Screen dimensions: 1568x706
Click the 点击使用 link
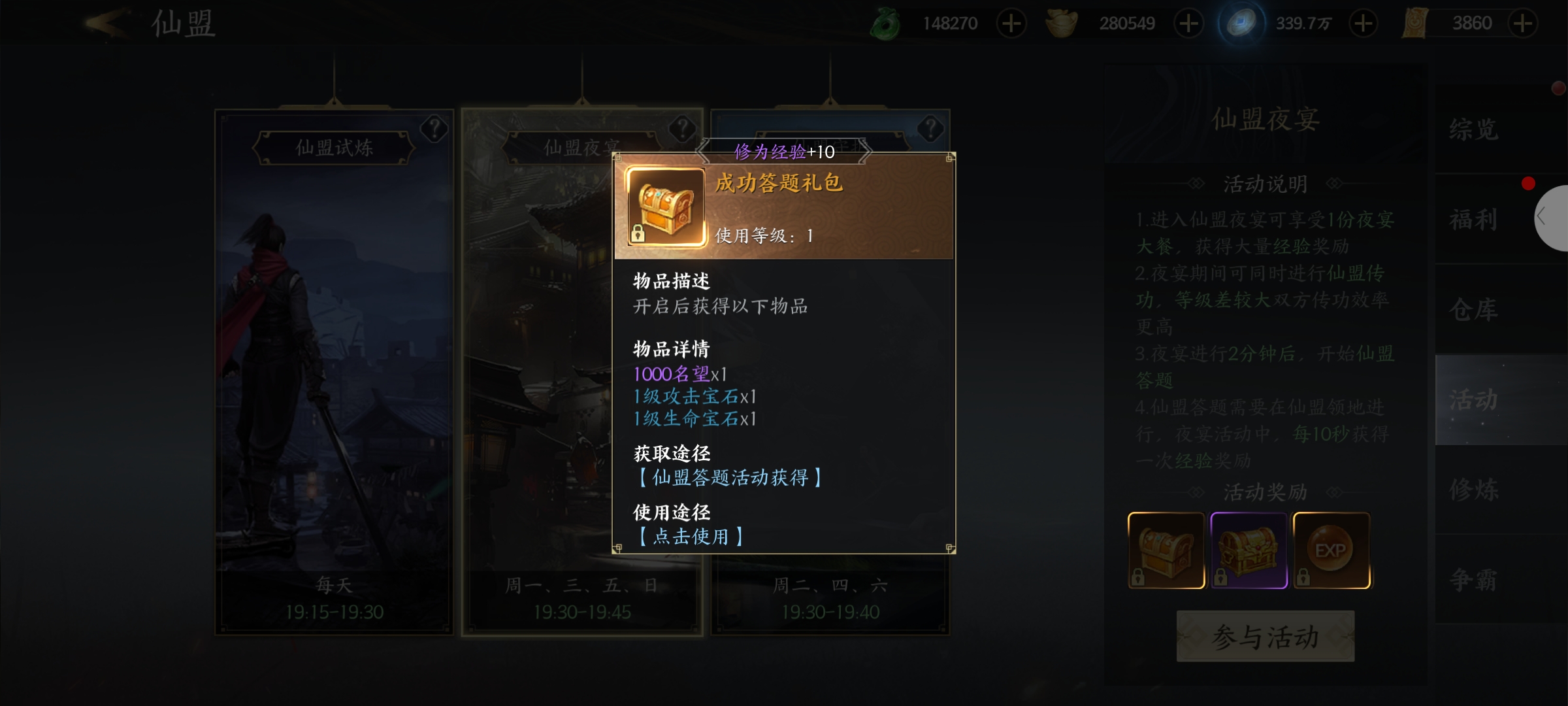tap(691, 537)
